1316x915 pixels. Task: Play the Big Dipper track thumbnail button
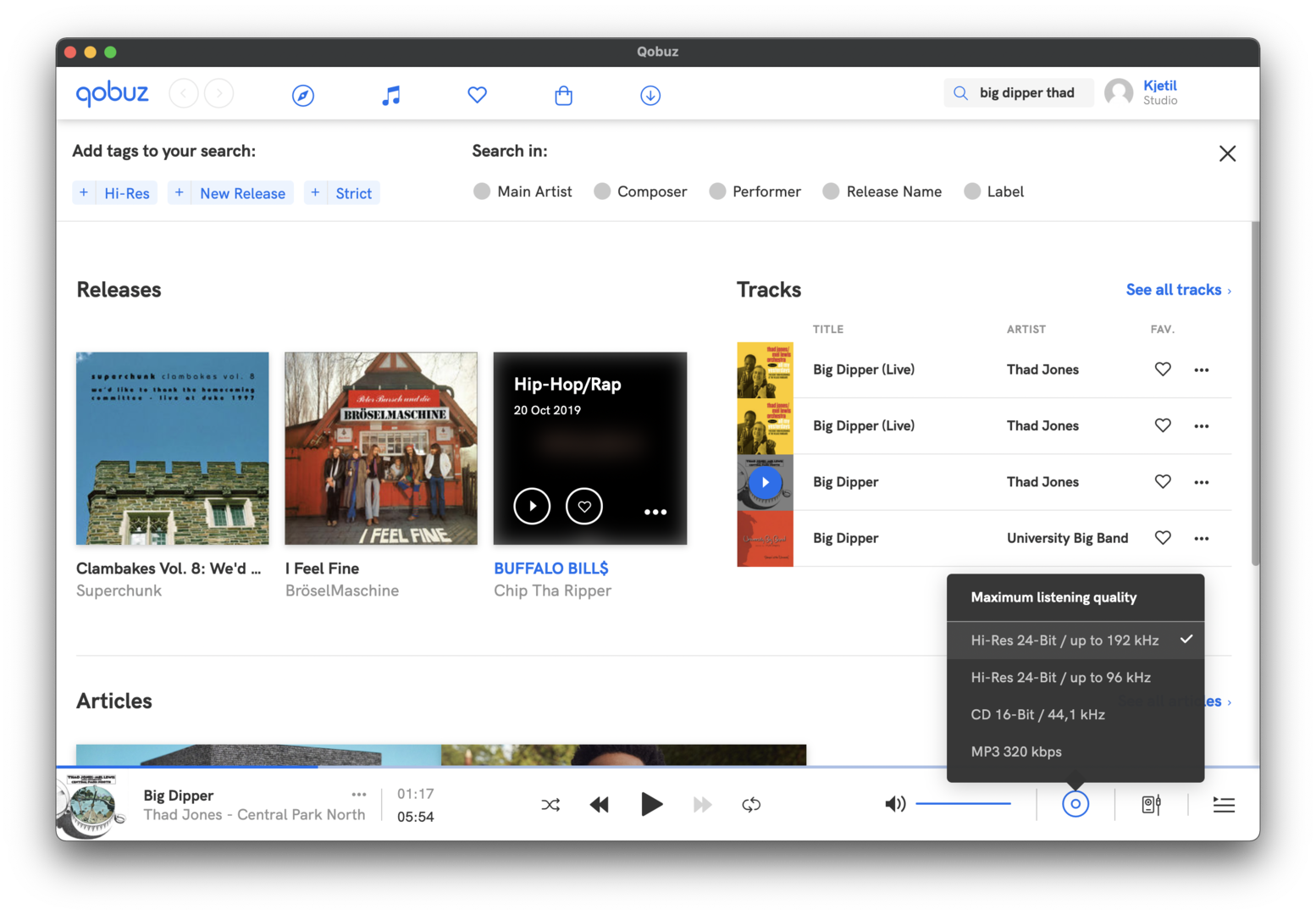click(766, 482)
